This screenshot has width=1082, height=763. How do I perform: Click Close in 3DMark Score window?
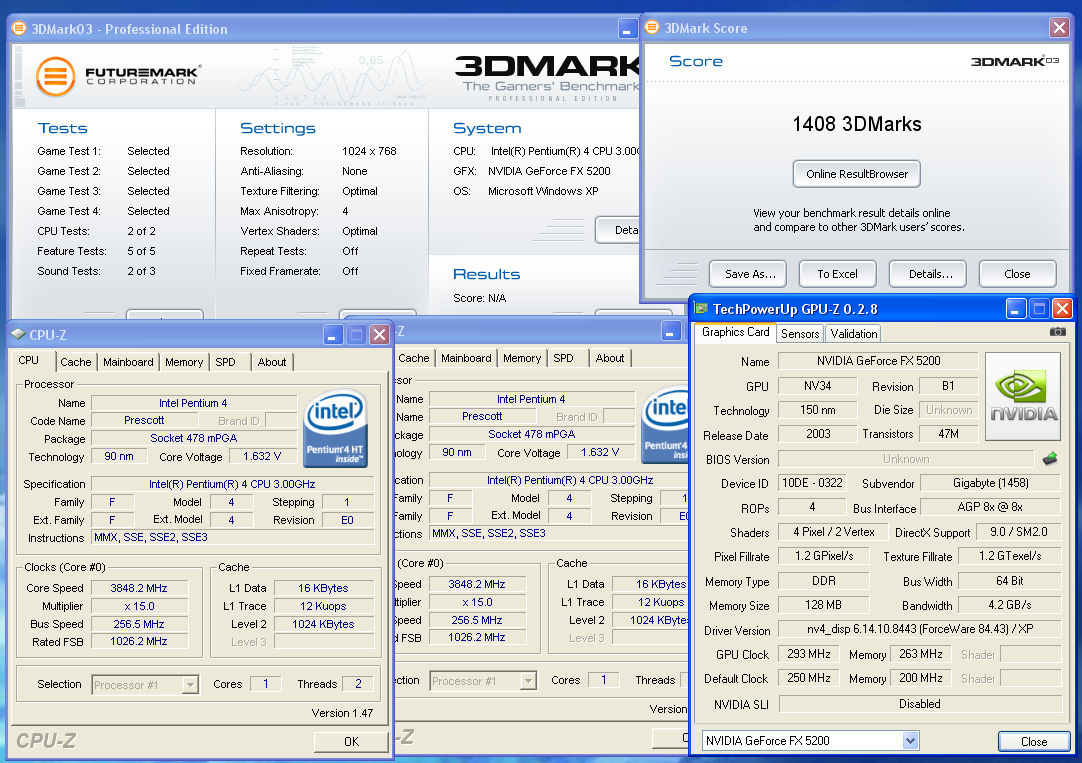coord(1017,274)
